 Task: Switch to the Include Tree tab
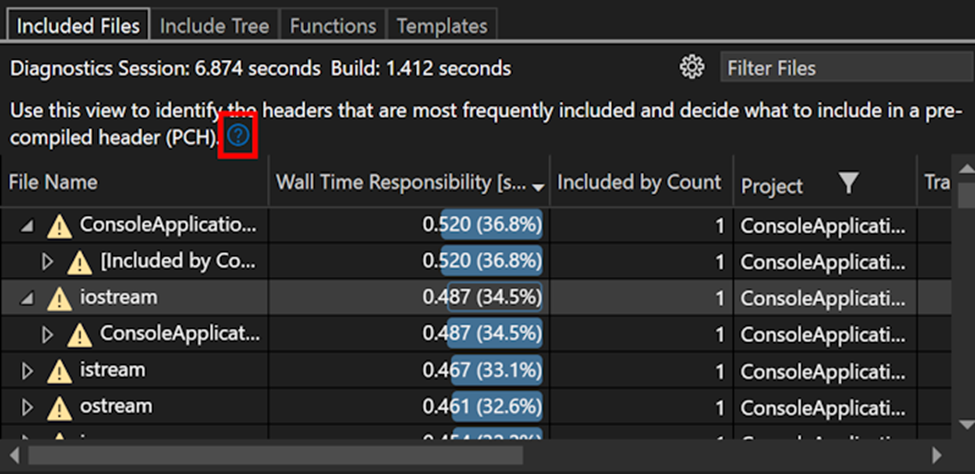click(x=215, y=26)
